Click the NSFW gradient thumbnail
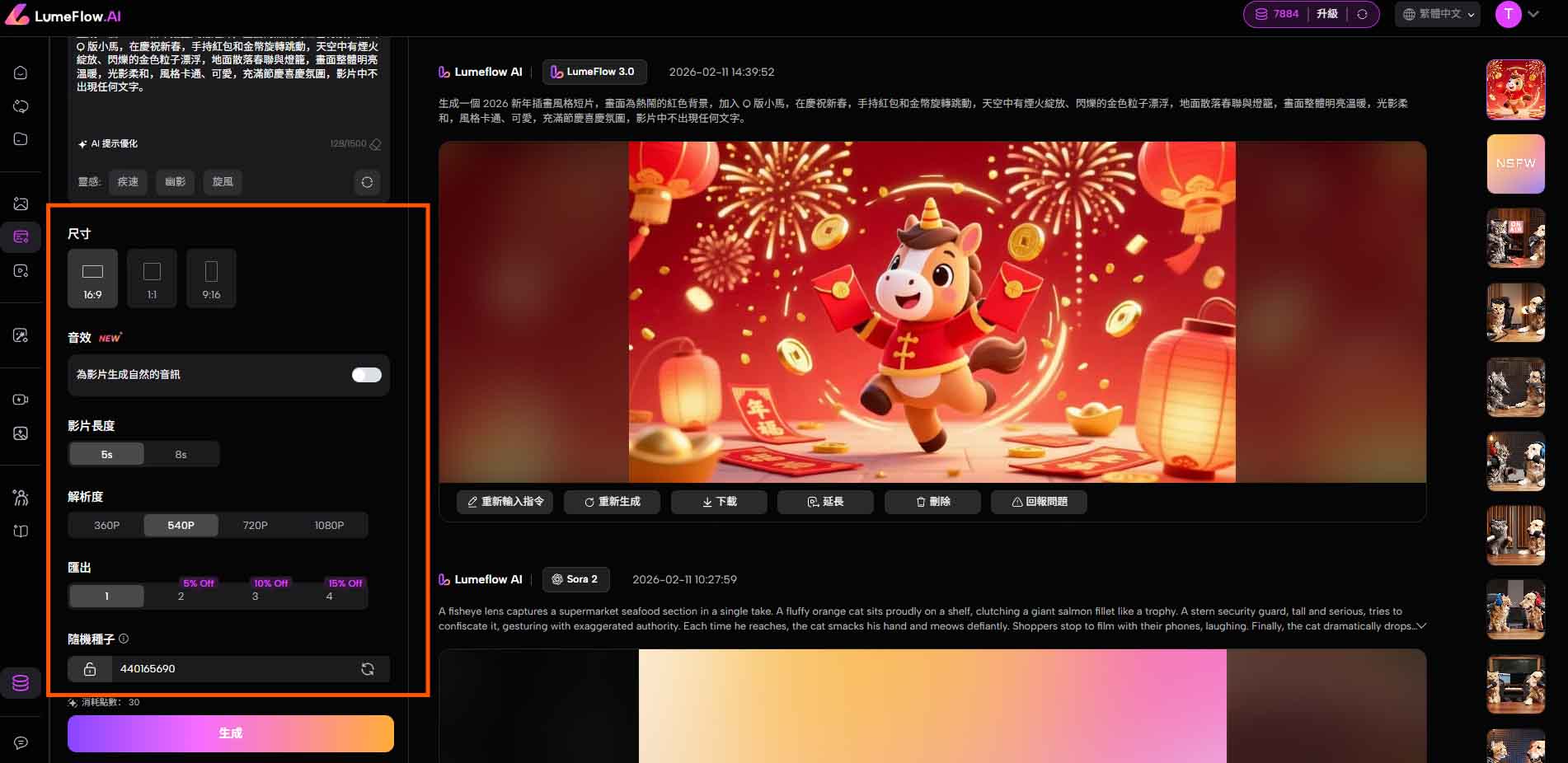 click(1515, 164)
